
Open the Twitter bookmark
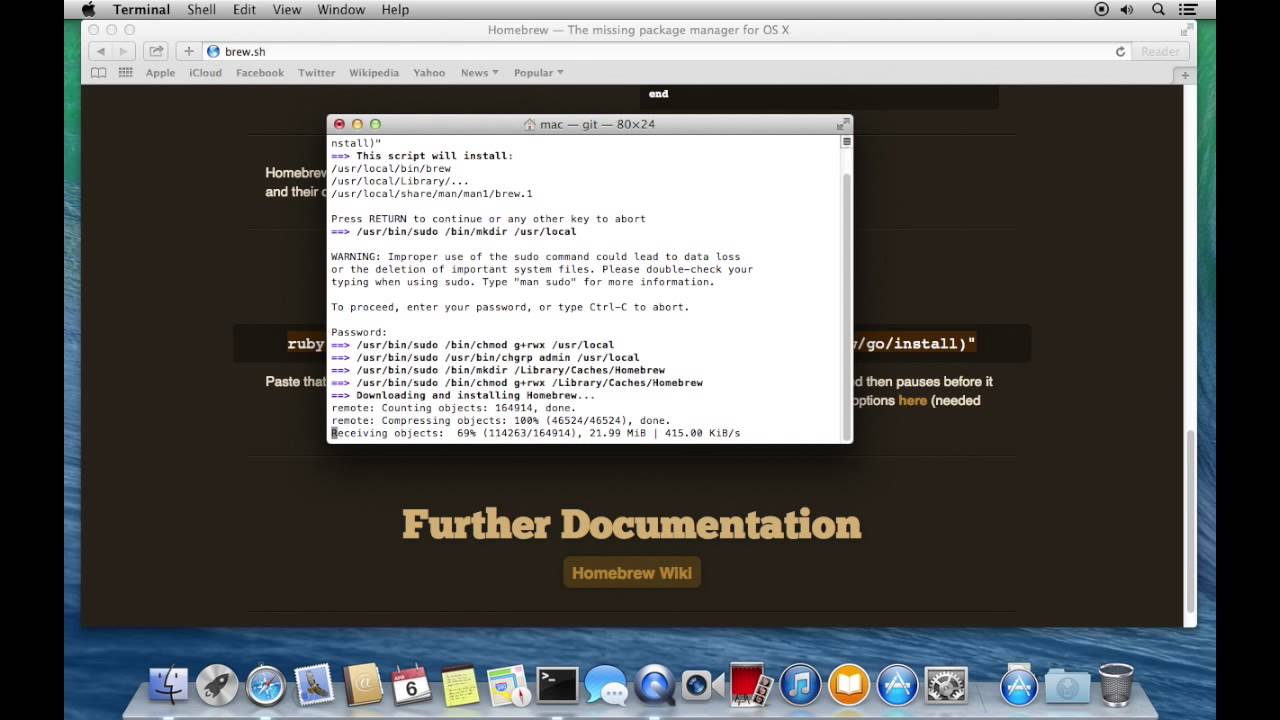(x=316, y=73)
